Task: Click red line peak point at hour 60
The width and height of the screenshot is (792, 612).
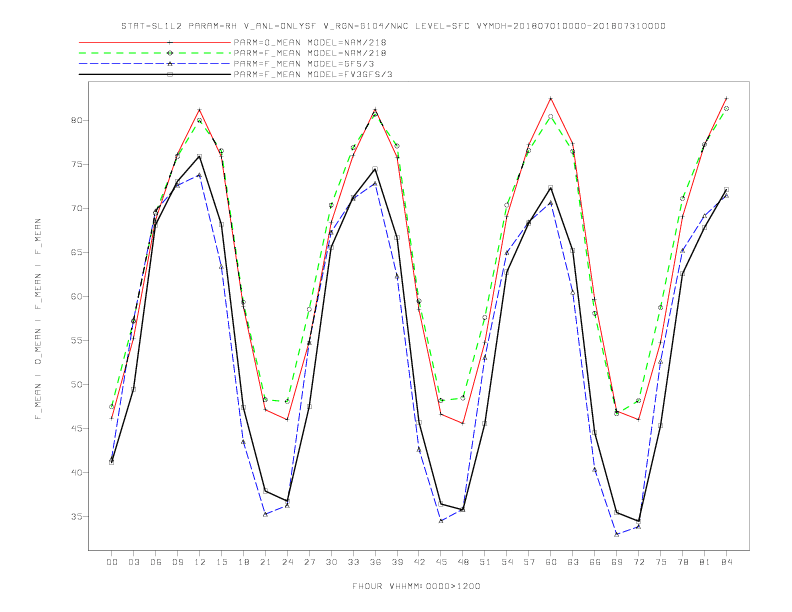Action: pyautogui.click(x=551, y=98)
